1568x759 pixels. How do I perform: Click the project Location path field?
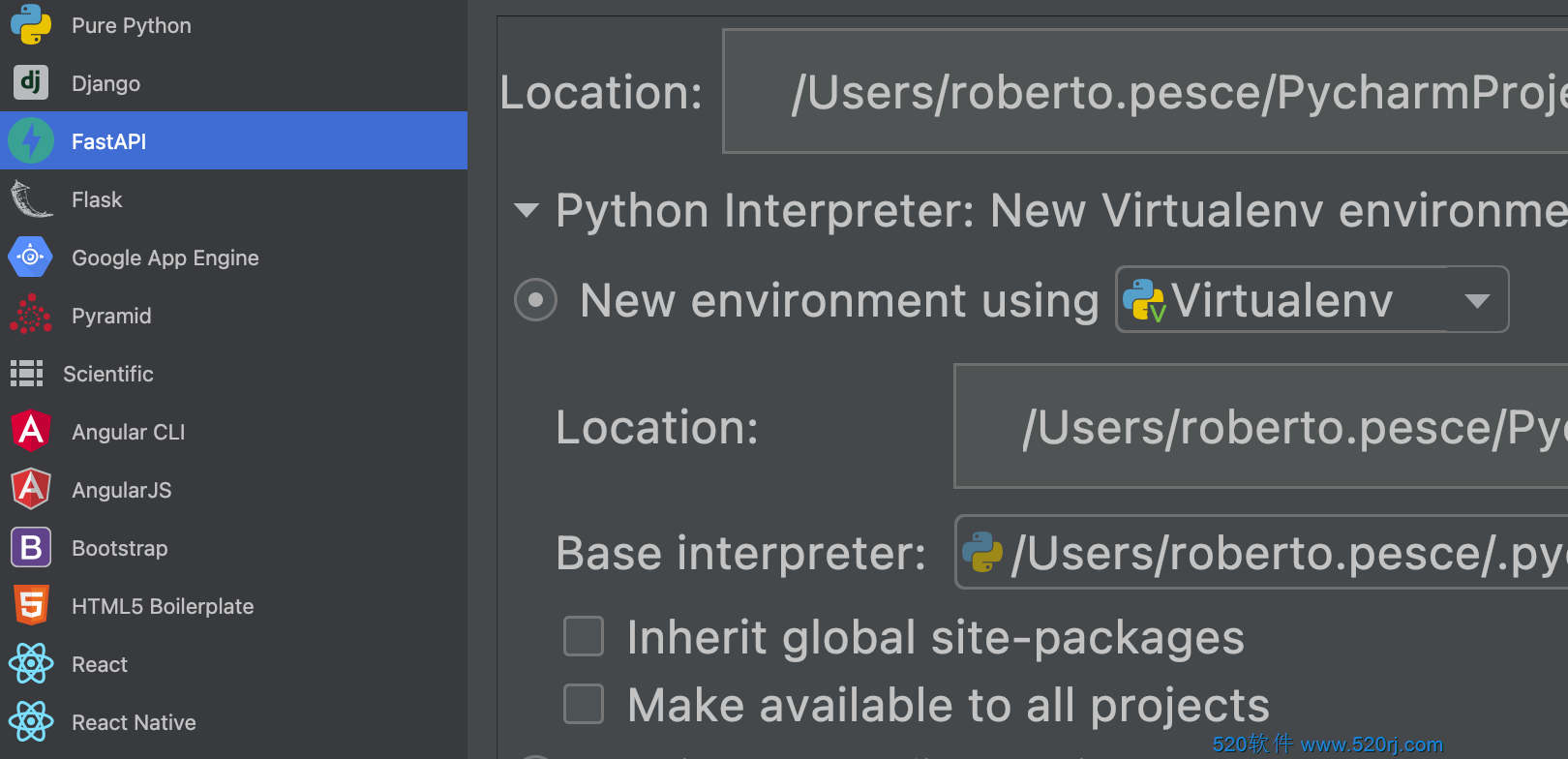(x=1145, y=91)
